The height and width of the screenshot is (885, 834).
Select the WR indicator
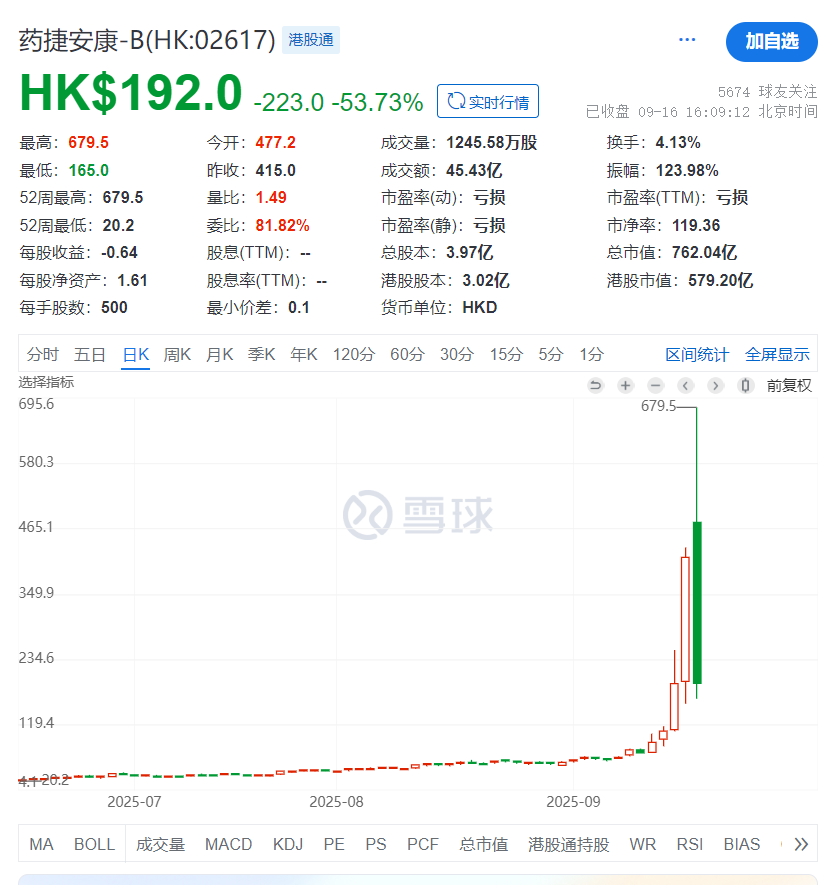point(643,844)
